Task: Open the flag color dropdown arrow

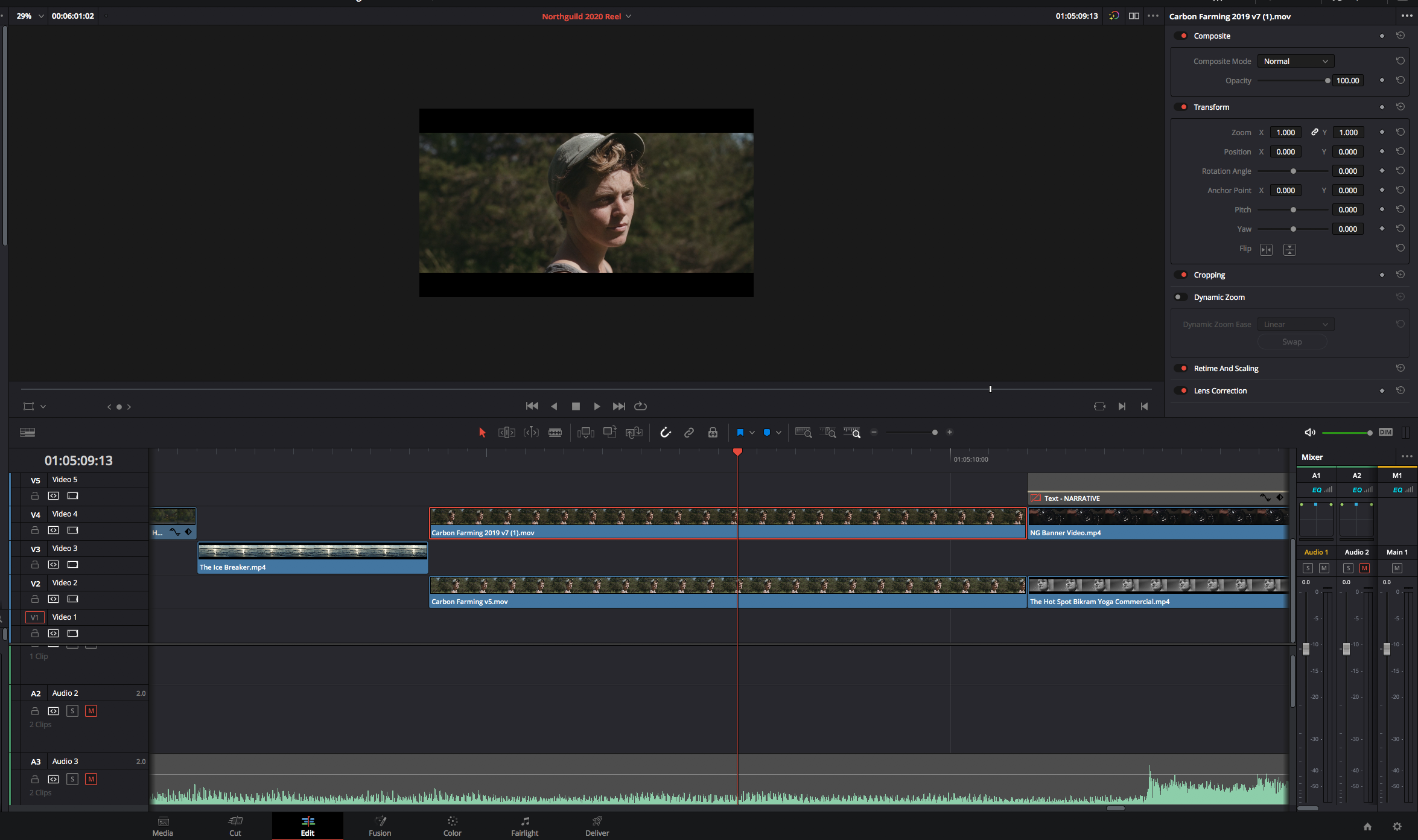Action: tap(752, 433)
